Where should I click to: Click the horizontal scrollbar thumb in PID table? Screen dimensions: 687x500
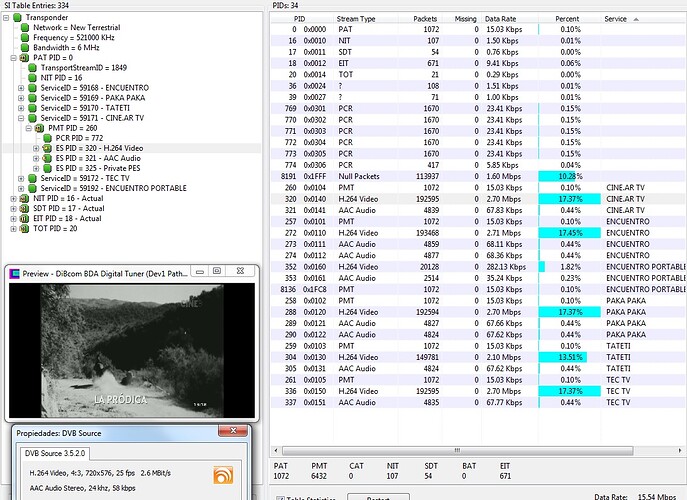pos(457,450)
